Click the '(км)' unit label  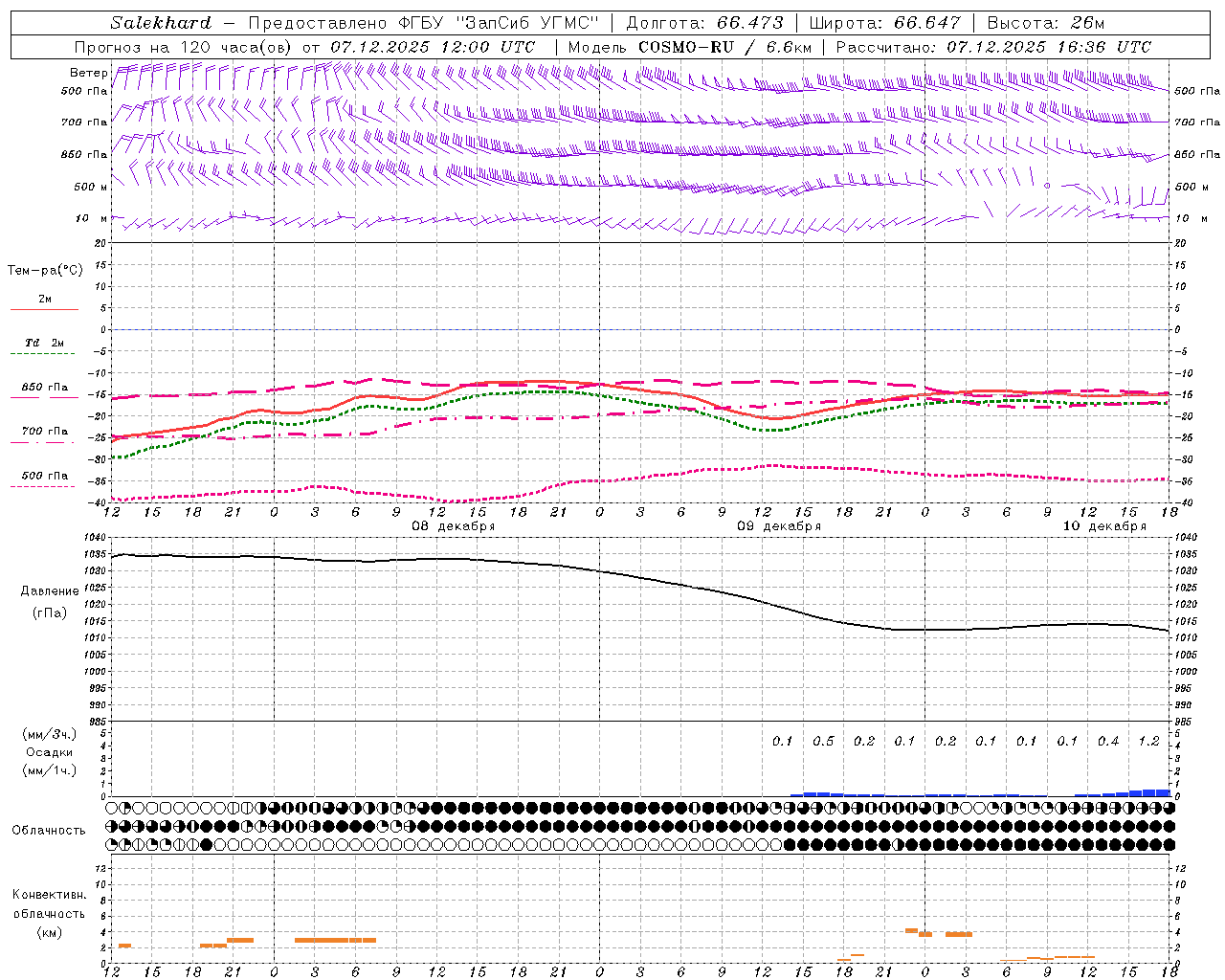[x=49, y=933]
